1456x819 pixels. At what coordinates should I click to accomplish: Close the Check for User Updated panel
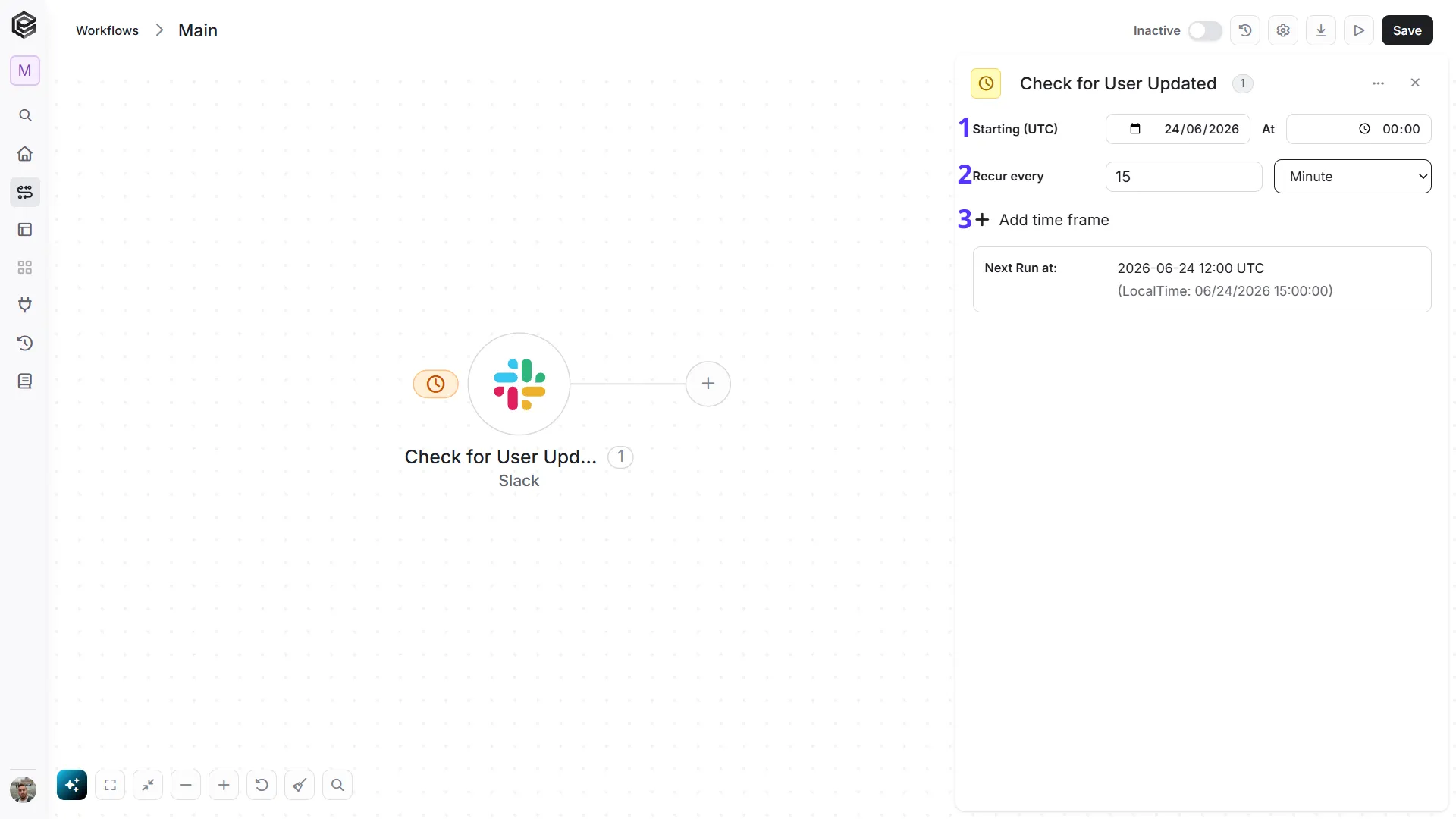click(1415, 83)
